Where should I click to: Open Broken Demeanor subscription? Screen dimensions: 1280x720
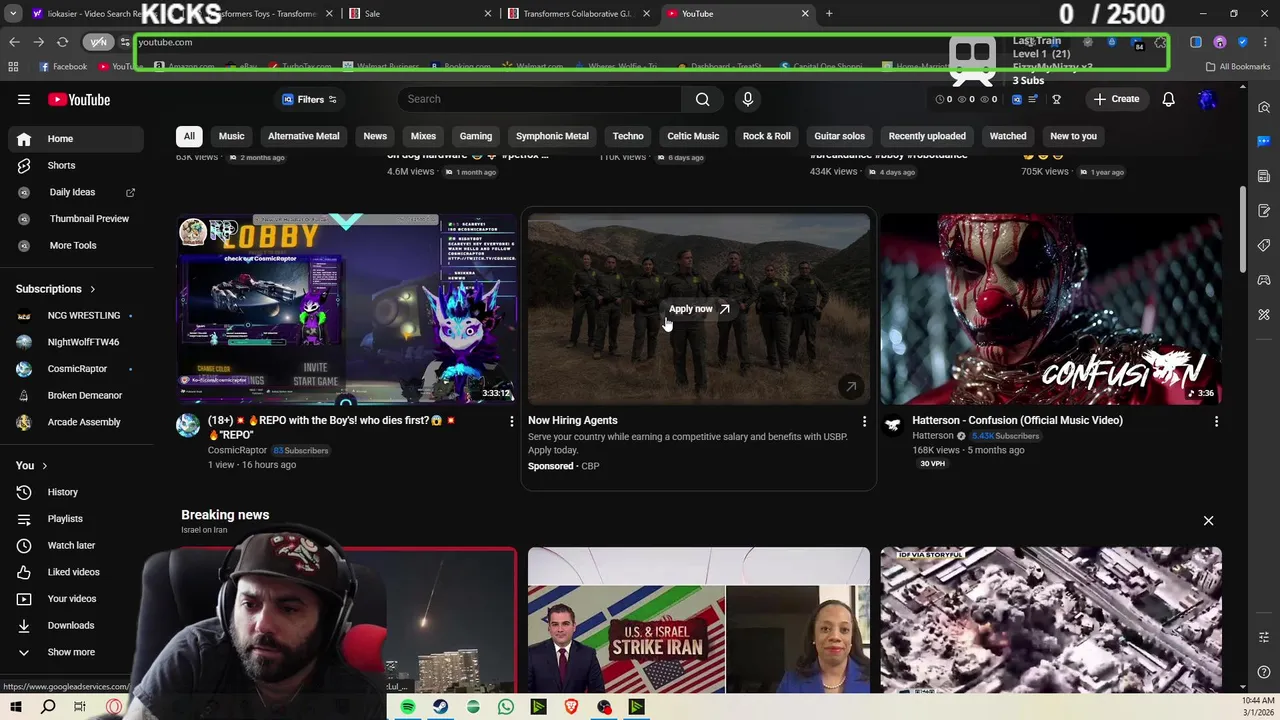78,395
